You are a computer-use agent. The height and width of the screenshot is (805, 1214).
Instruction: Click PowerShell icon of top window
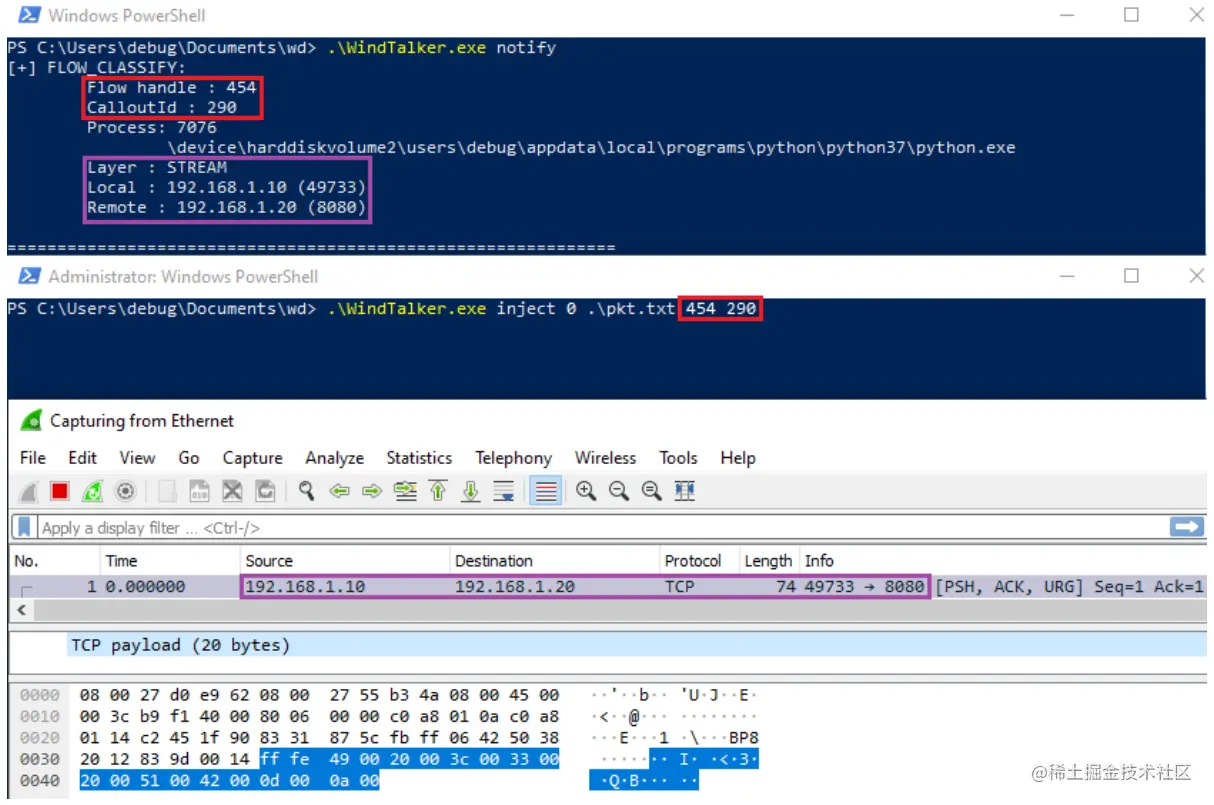pyautogui.click(x=29, y=15)
